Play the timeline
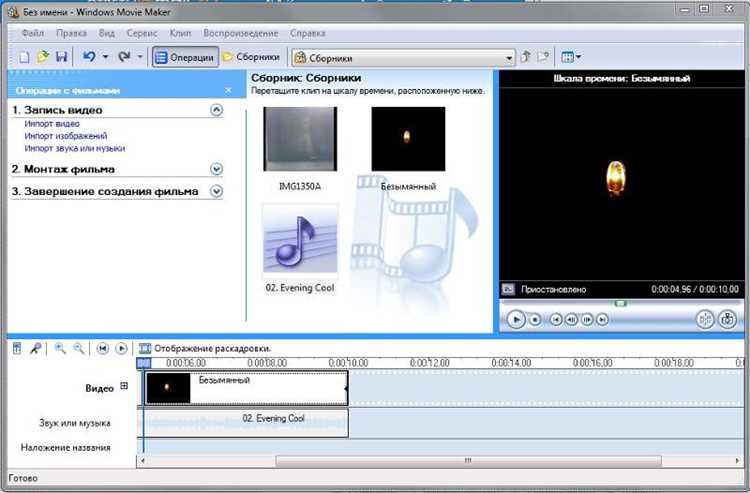 tap(121, 349)
